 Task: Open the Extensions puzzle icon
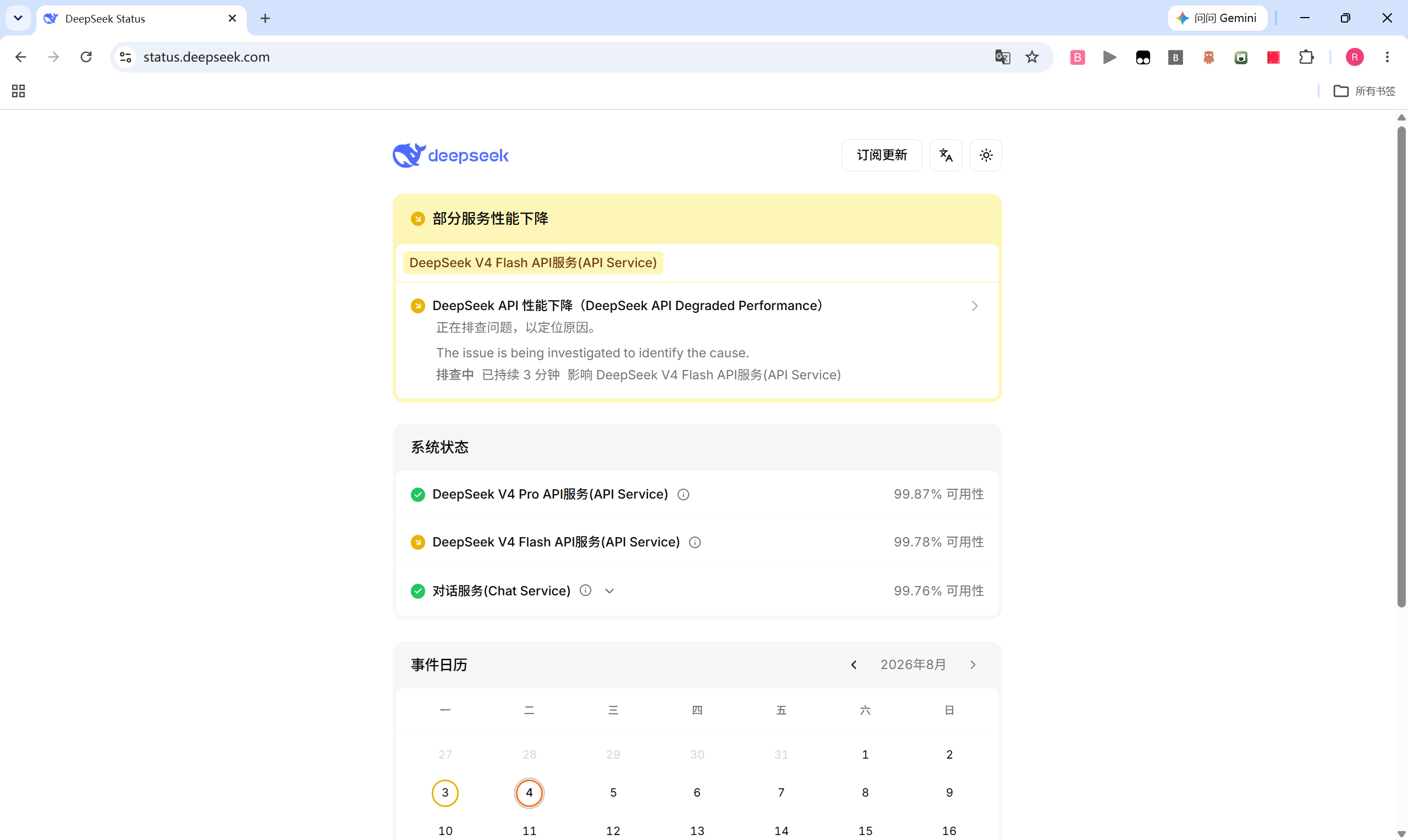point(1306,57)
